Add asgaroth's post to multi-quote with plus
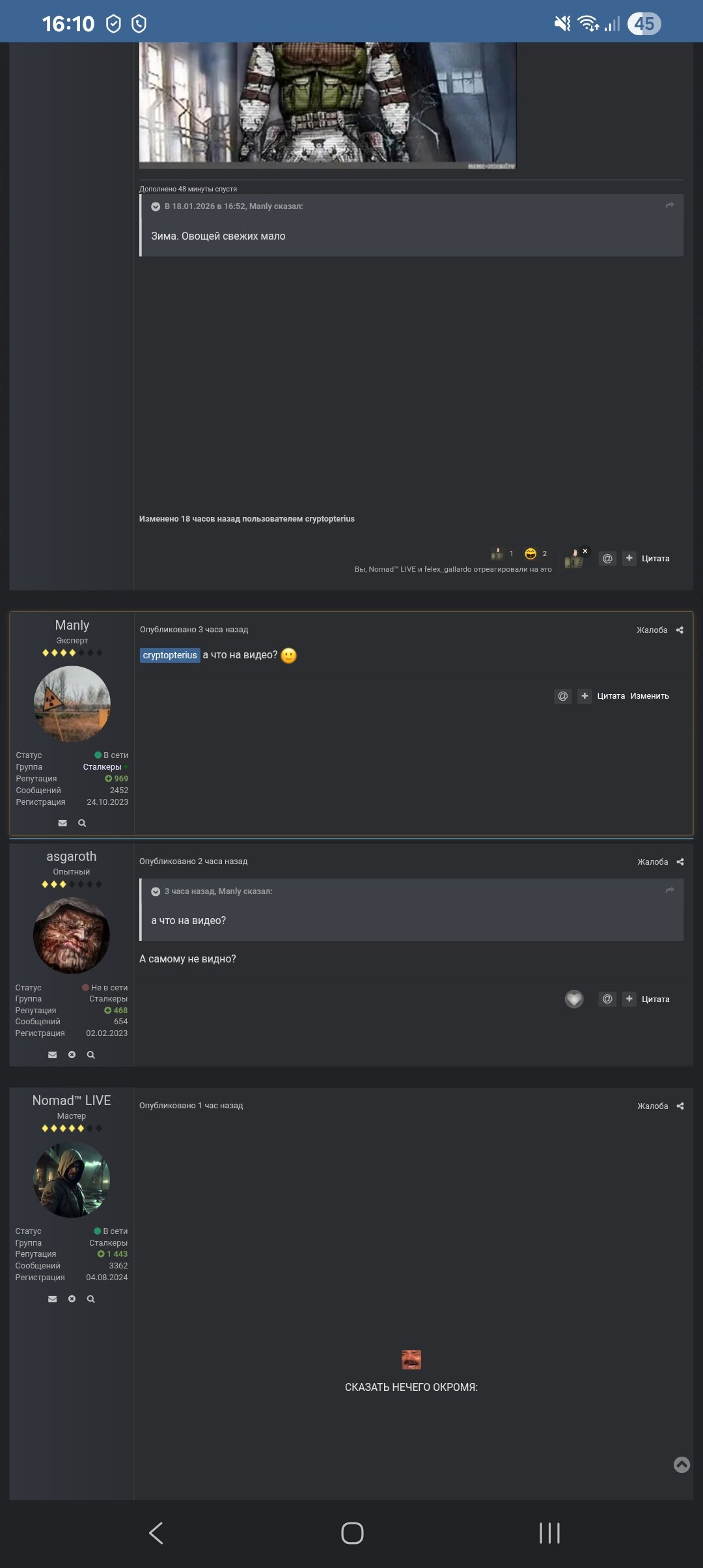This screenshot has width=703, height=1568. (629, 999)
